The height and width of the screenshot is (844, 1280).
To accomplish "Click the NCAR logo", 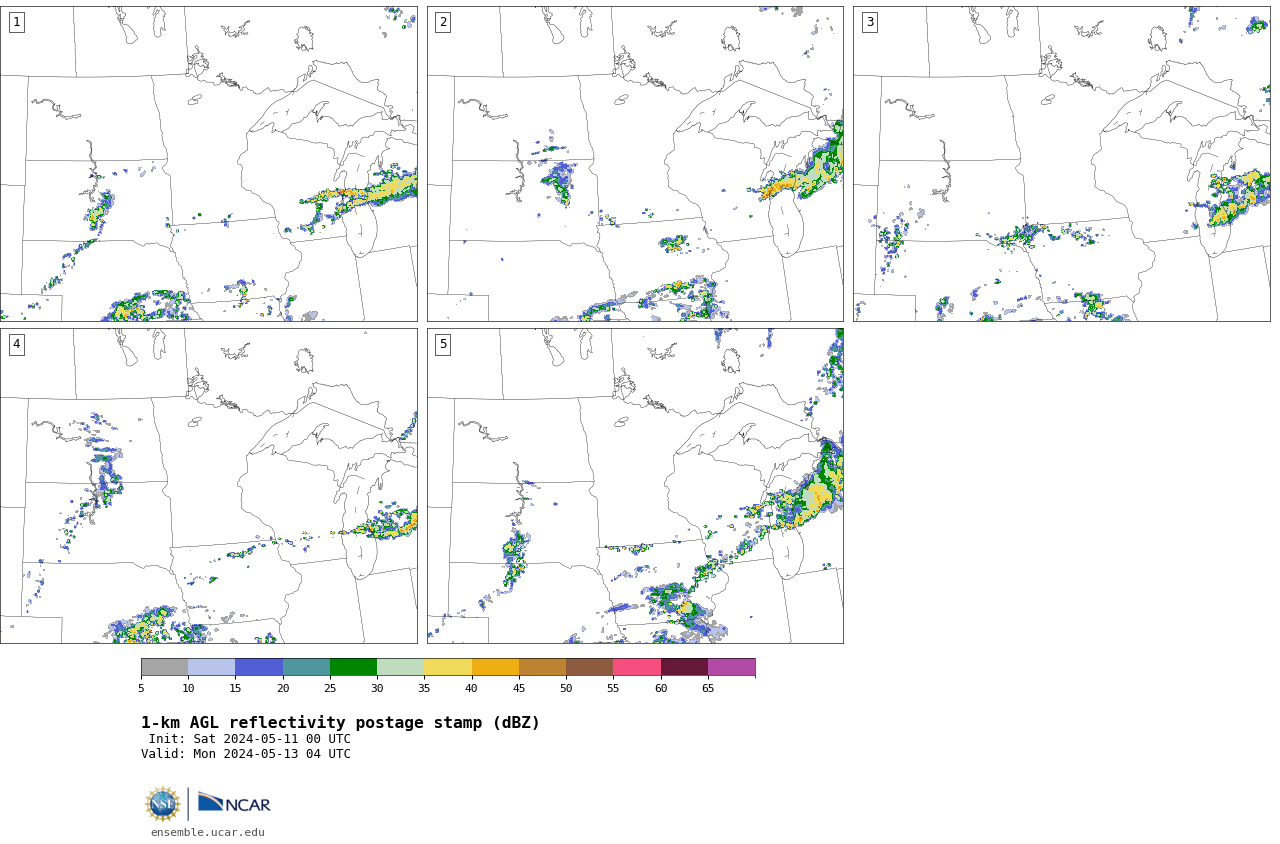I will (234, 803).
